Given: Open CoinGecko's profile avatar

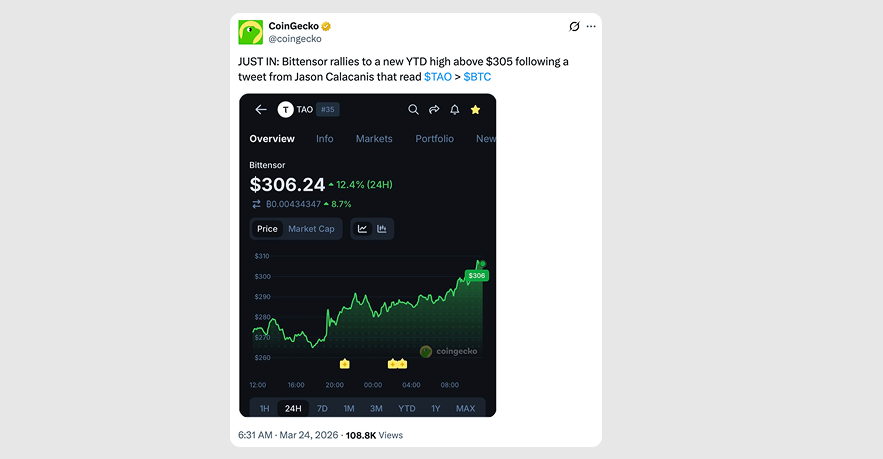Looking at the screenshot, I should (x=250, y=32).
